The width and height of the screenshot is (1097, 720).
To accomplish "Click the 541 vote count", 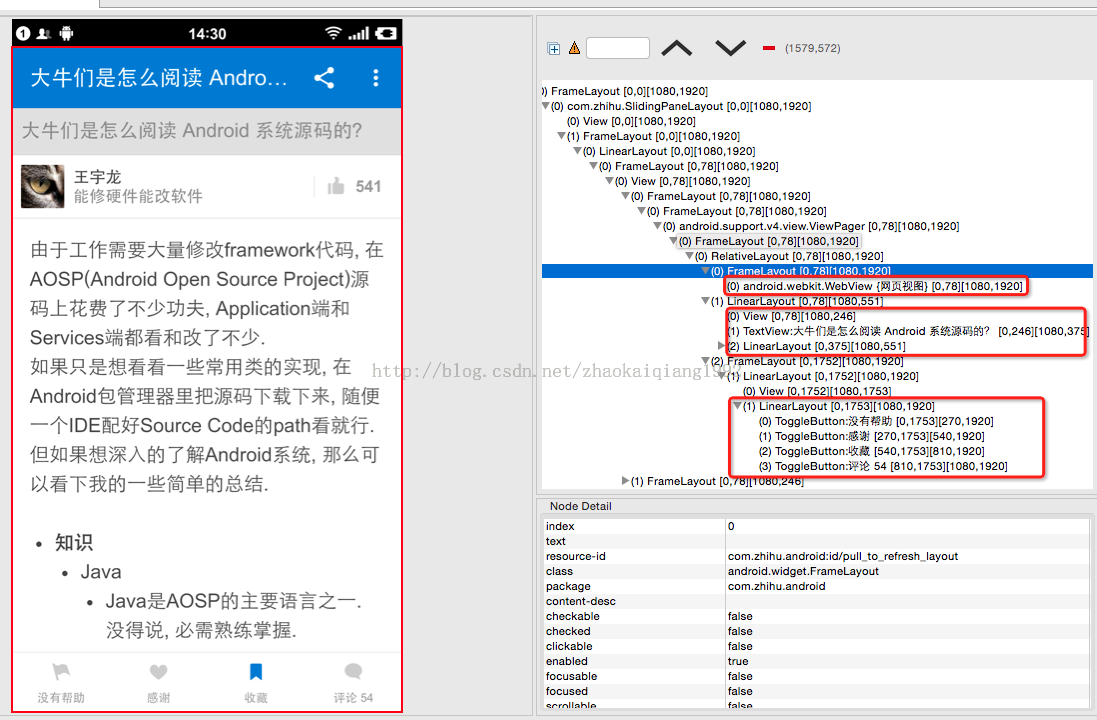I will (368, 186).
